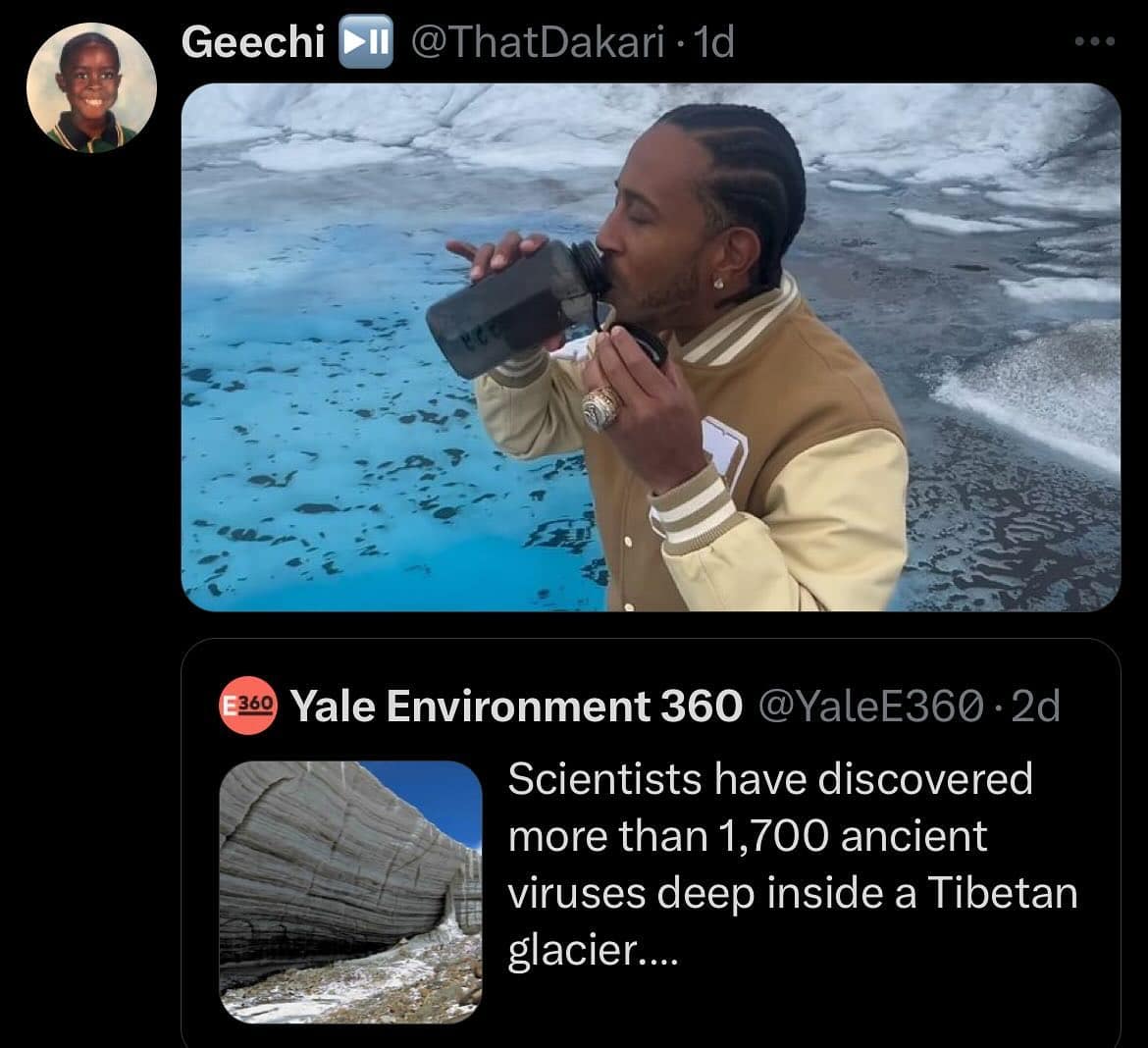1148x1048 pixels.
Task: Click "1,700" in the quoted tweet text
Action: coord(773,836)
